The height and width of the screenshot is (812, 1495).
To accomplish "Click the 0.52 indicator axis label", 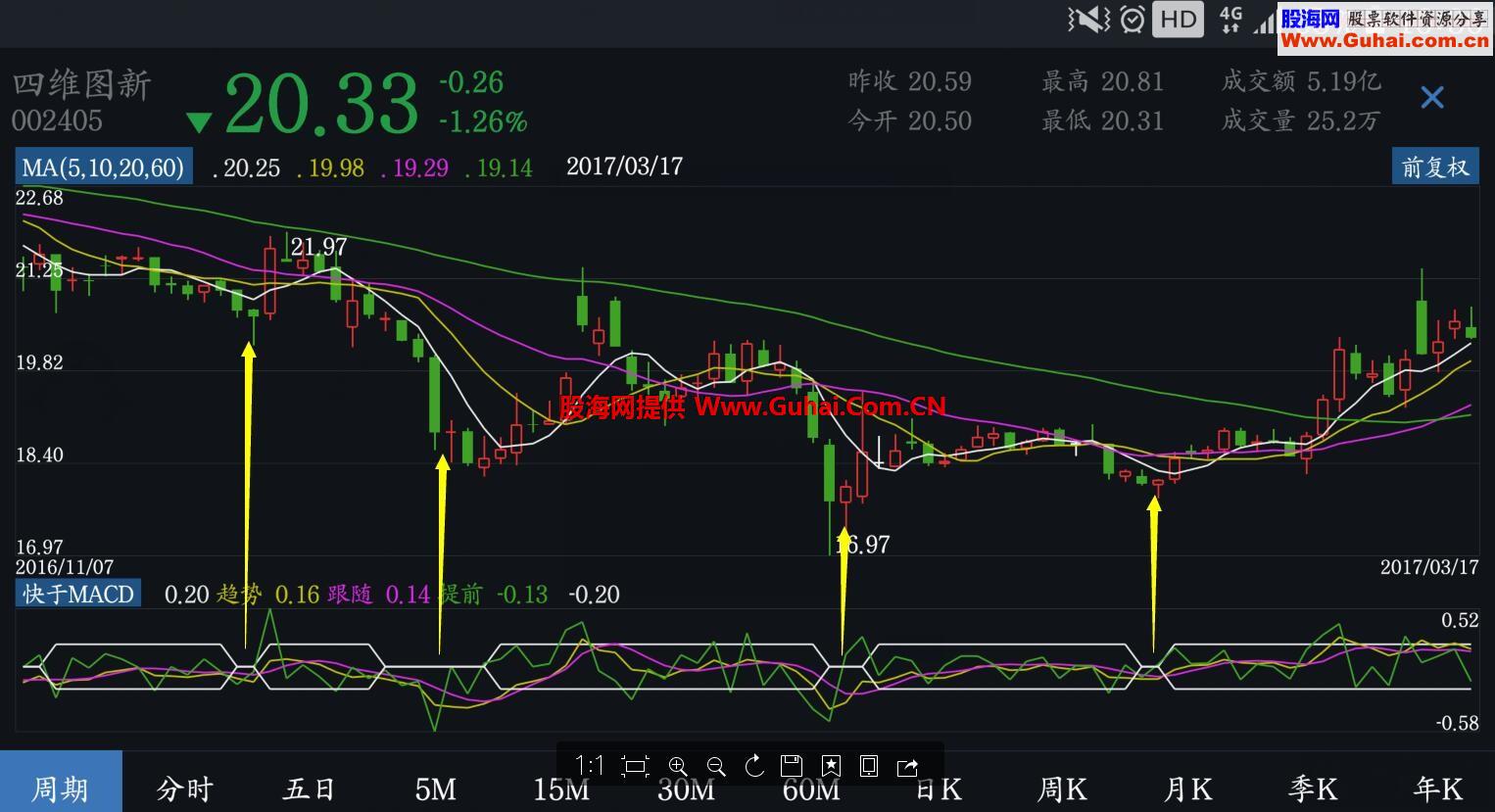I will coord(1460,620).
